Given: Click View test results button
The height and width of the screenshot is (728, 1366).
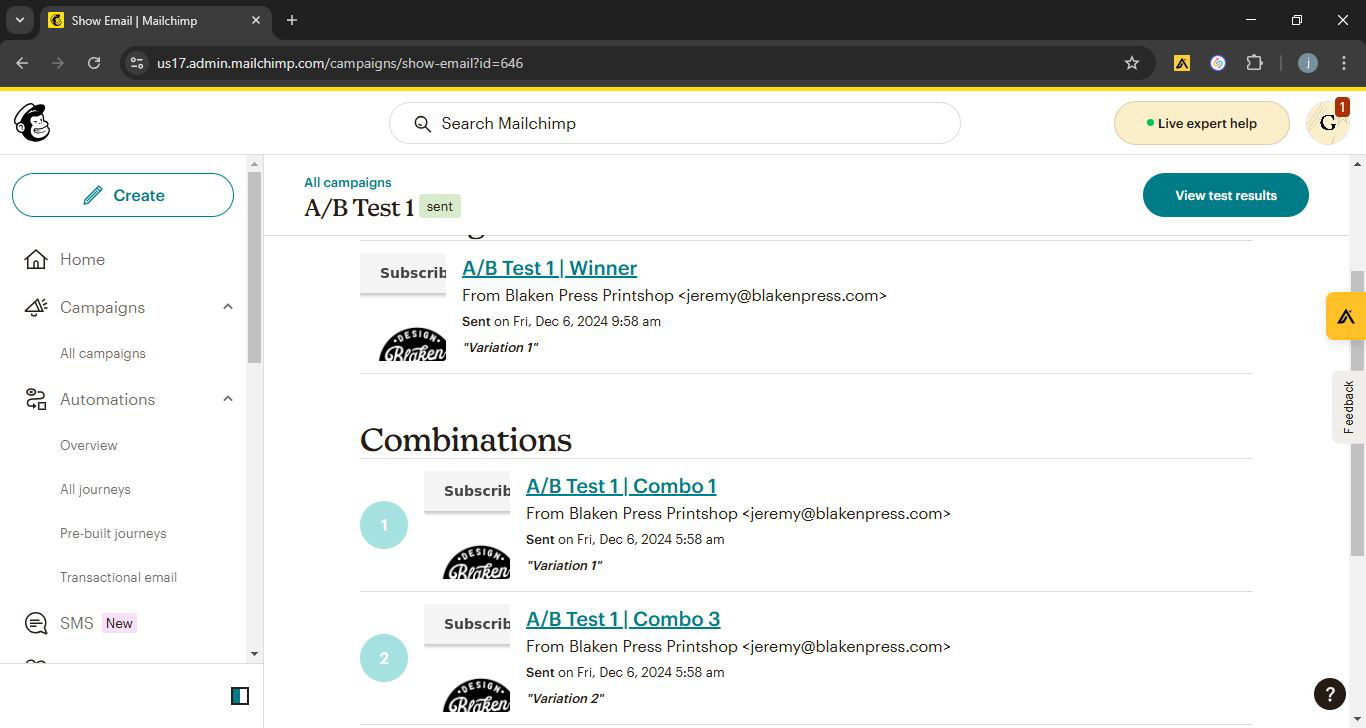Looking at the screenshot, I should 1226,195.
